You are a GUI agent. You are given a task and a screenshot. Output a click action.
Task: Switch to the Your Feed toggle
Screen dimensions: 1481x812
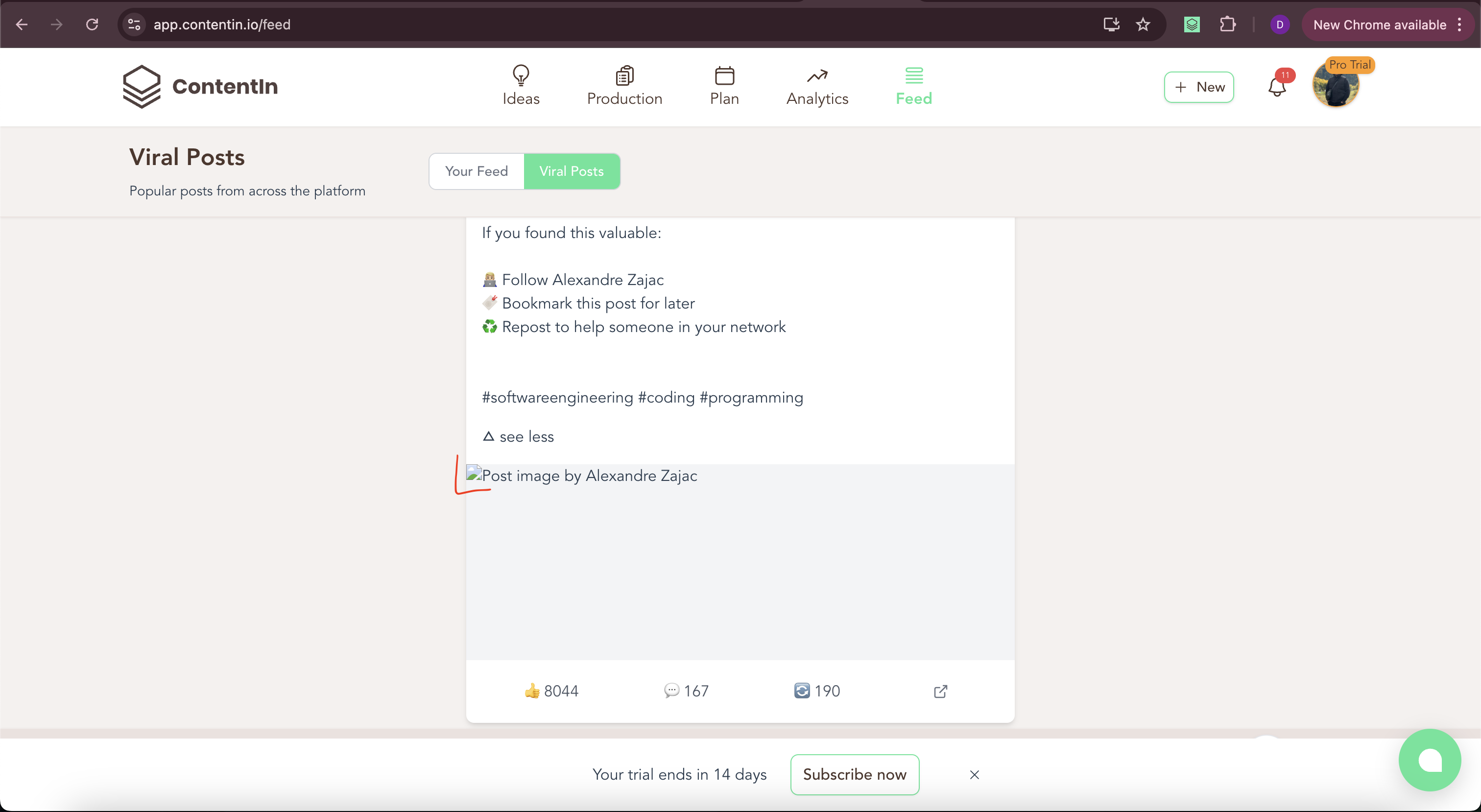(477, 171)
